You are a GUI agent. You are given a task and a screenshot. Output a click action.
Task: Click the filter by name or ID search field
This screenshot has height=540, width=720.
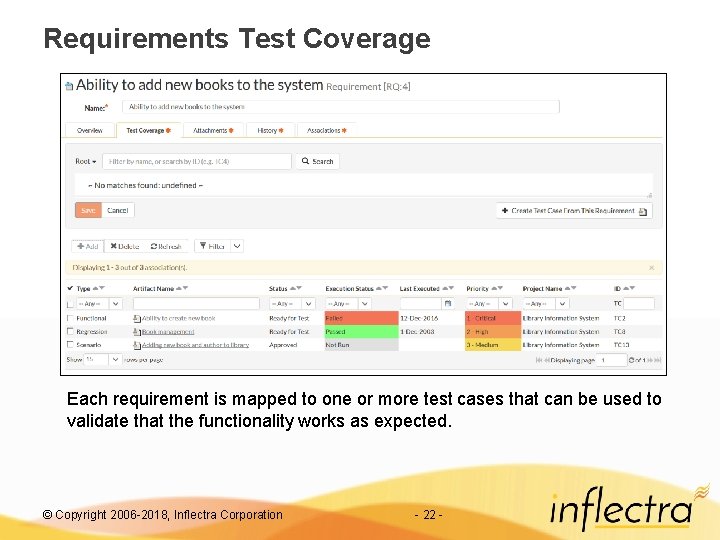[197, 161]
